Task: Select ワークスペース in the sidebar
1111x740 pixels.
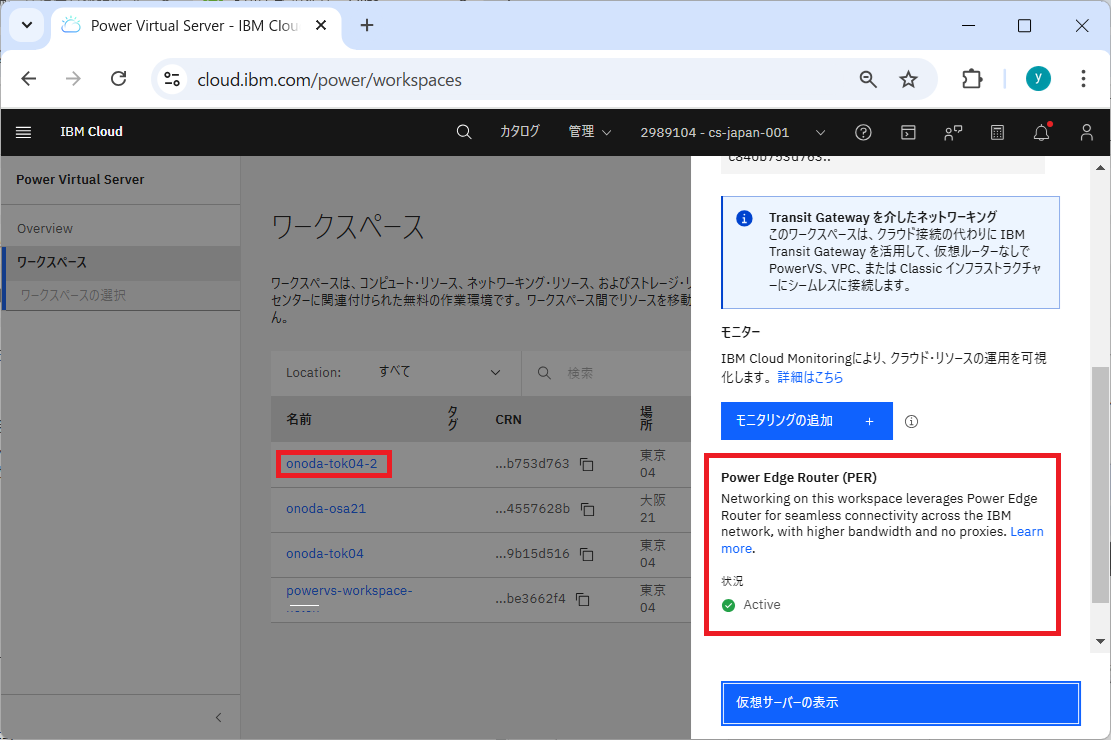Action: pyautogui.click(x=120, y=262)
